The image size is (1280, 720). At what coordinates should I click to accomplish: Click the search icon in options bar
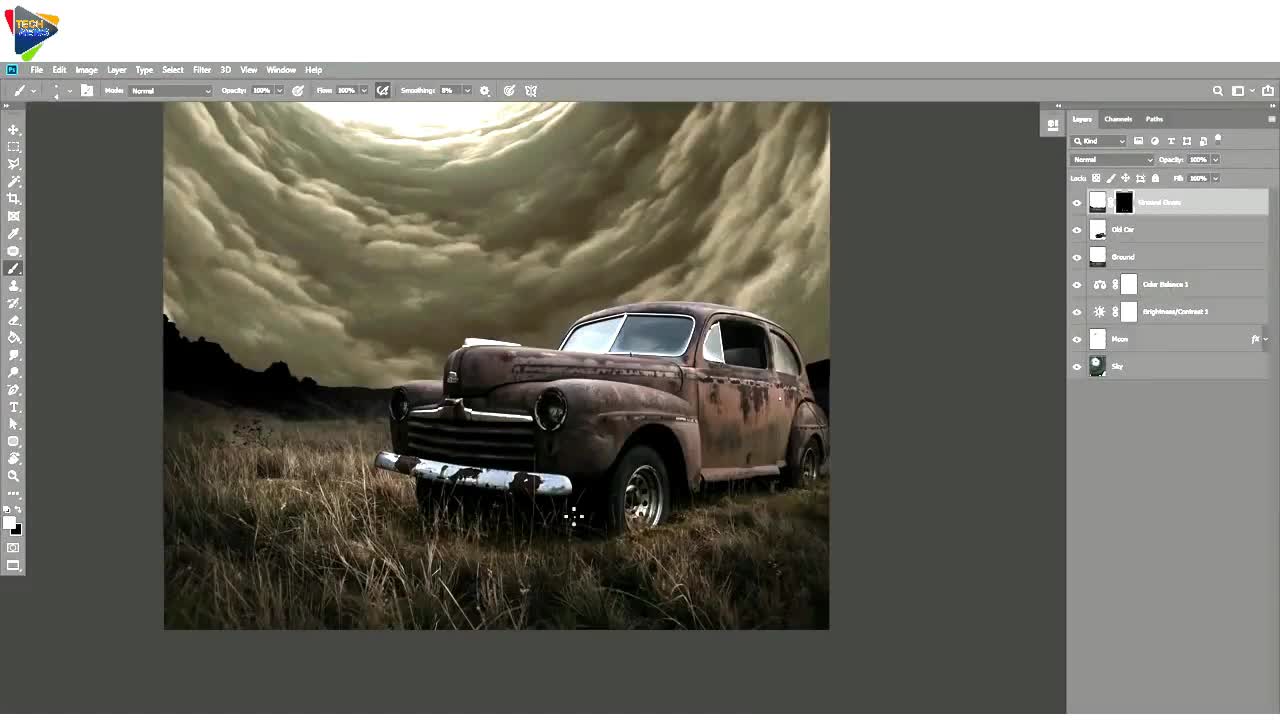click(1217, 91)
